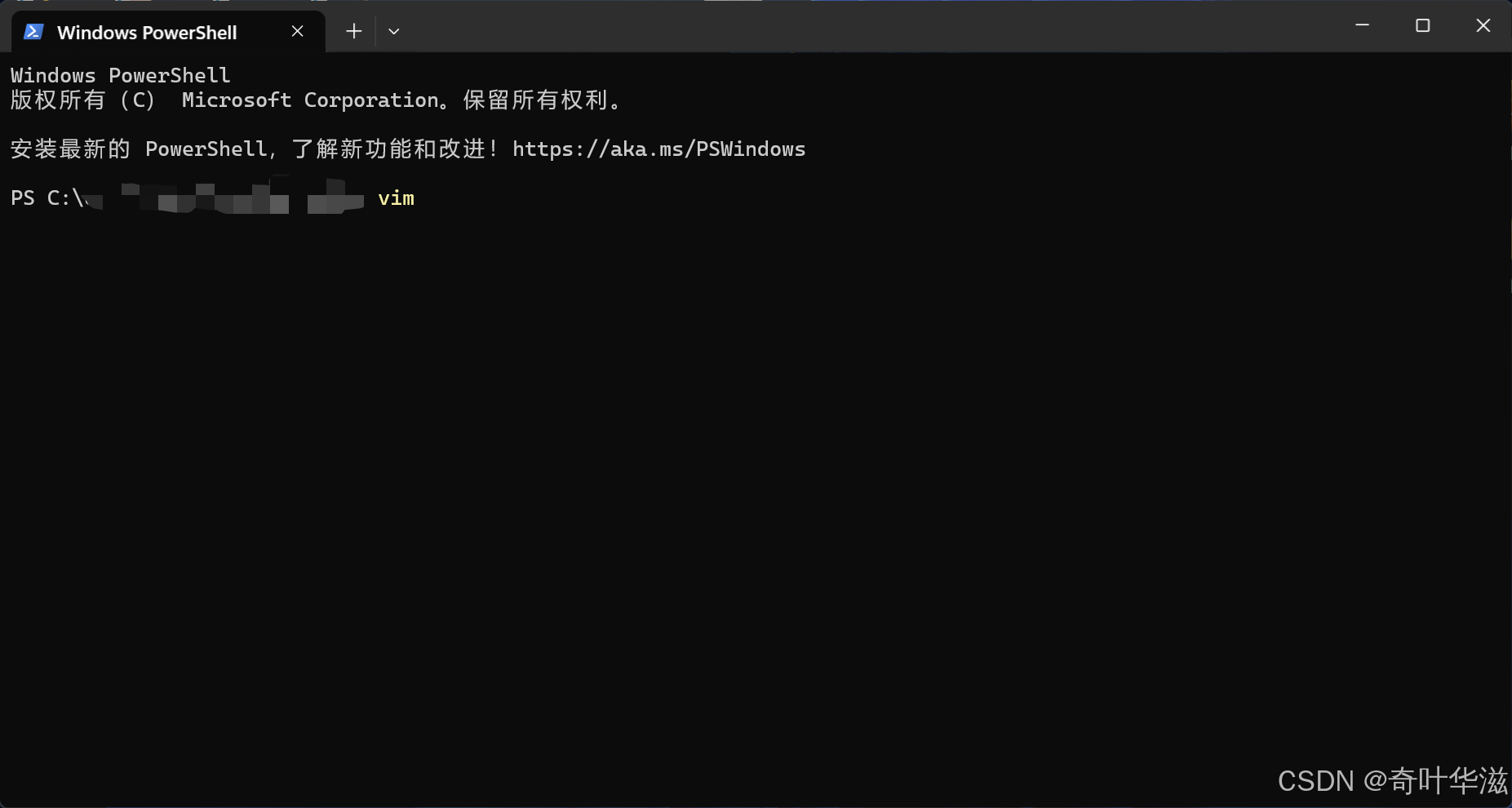The width and height of the screenshot is (1512, 808).
Task: Close the Windows PowerShell tab
Action: pos(298,31)
